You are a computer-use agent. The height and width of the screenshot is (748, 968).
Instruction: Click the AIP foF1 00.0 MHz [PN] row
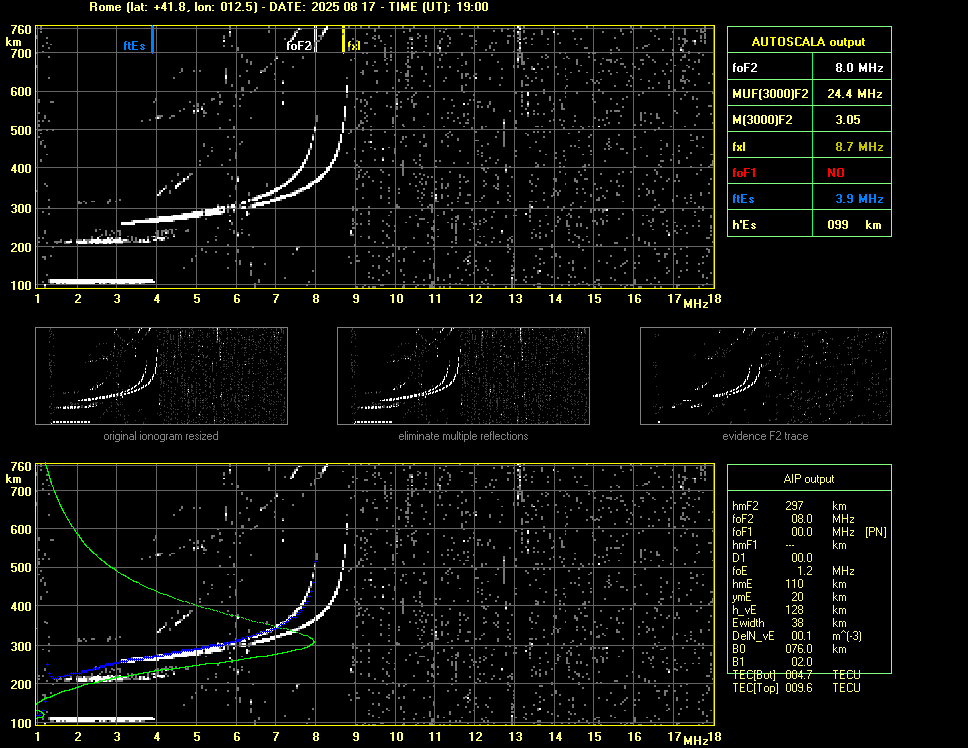point(809,531)
